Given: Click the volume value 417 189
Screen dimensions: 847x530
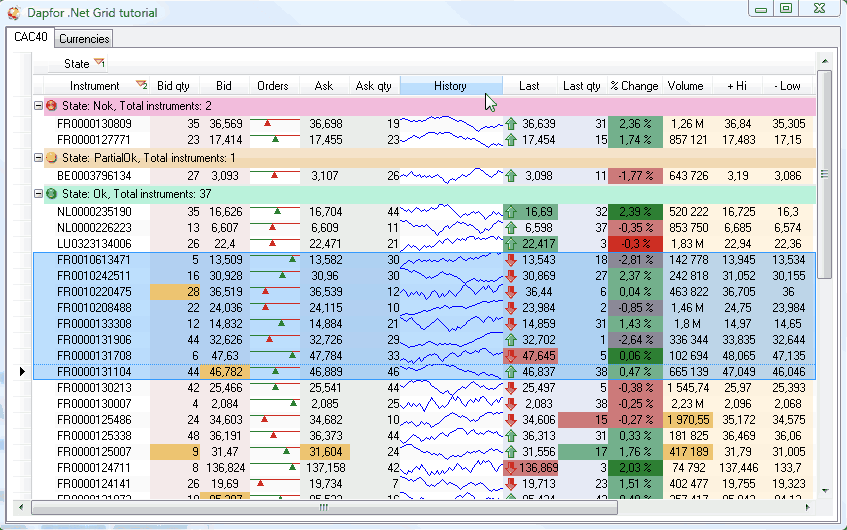Looking at the screenshot, I should (688, 452).
